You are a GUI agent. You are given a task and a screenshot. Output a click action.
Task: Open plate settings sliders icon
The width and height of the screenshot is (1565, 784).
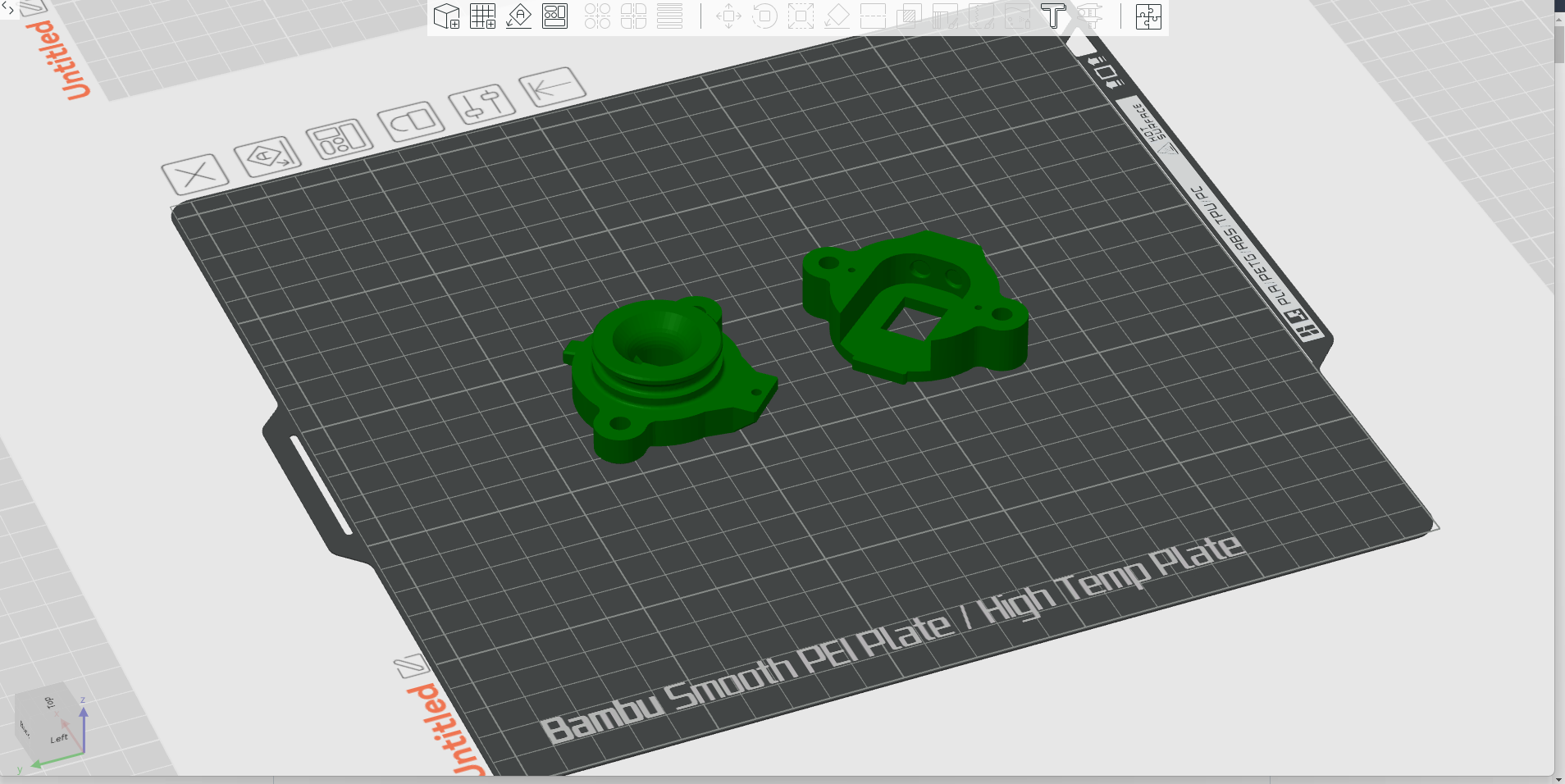482,103
